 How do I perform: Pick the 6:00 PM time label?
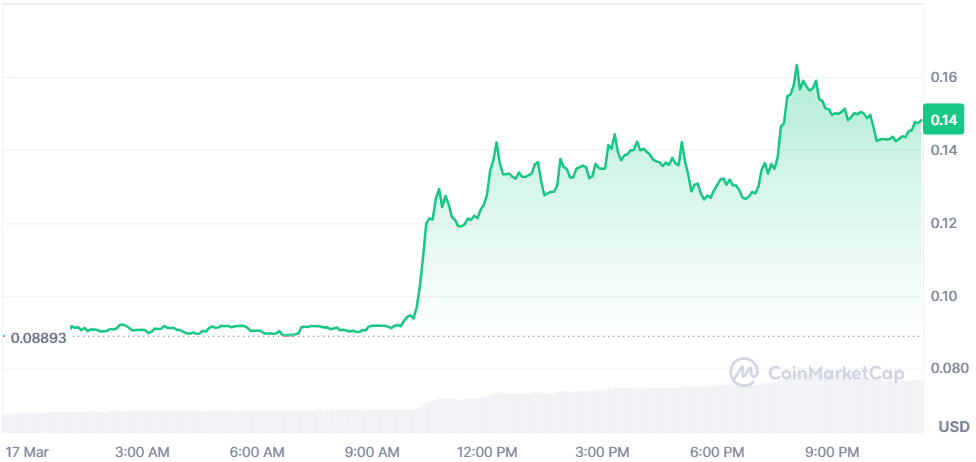click(718, 451)
